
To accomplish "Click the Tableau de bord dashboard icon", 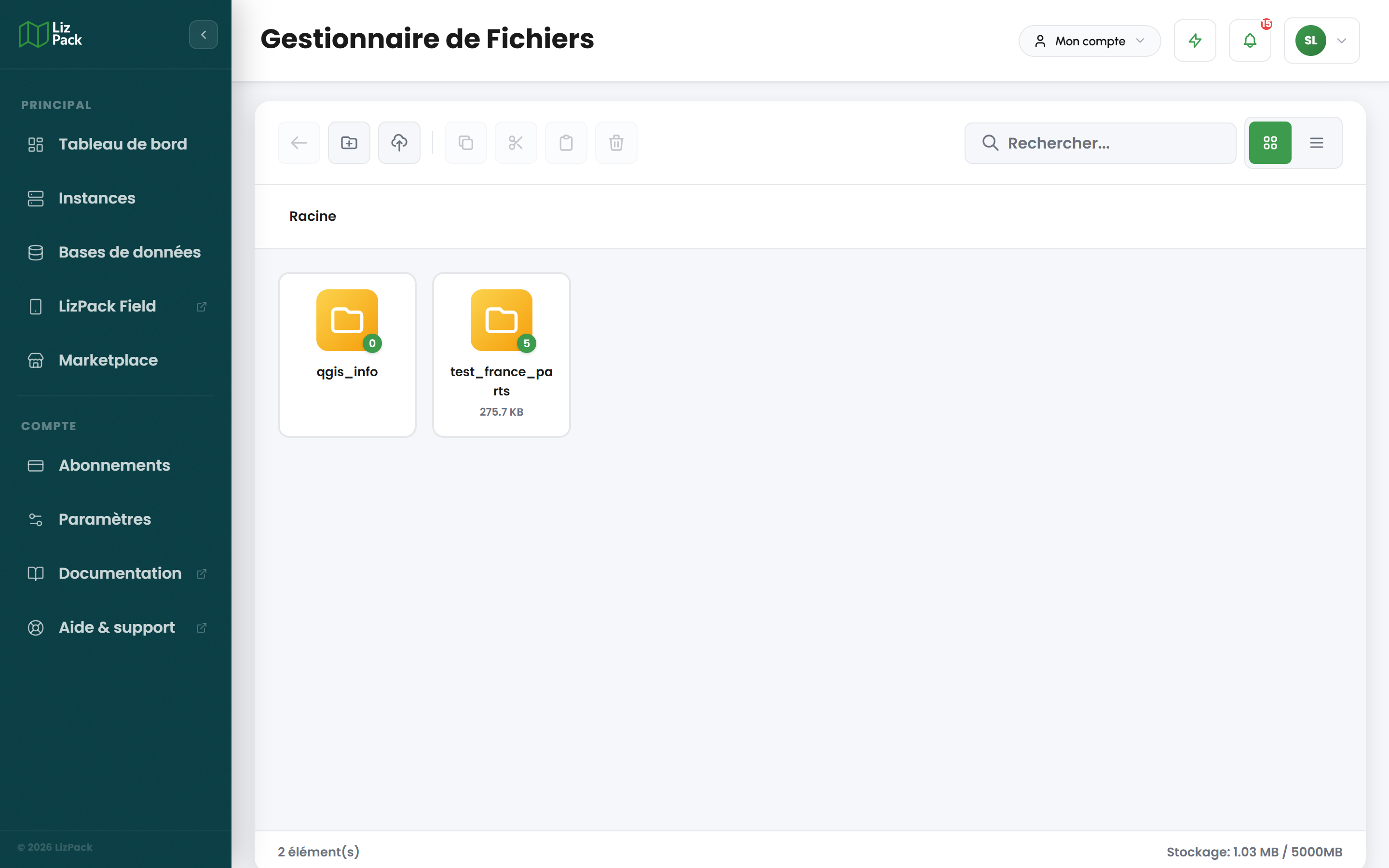I will (36, 144).
